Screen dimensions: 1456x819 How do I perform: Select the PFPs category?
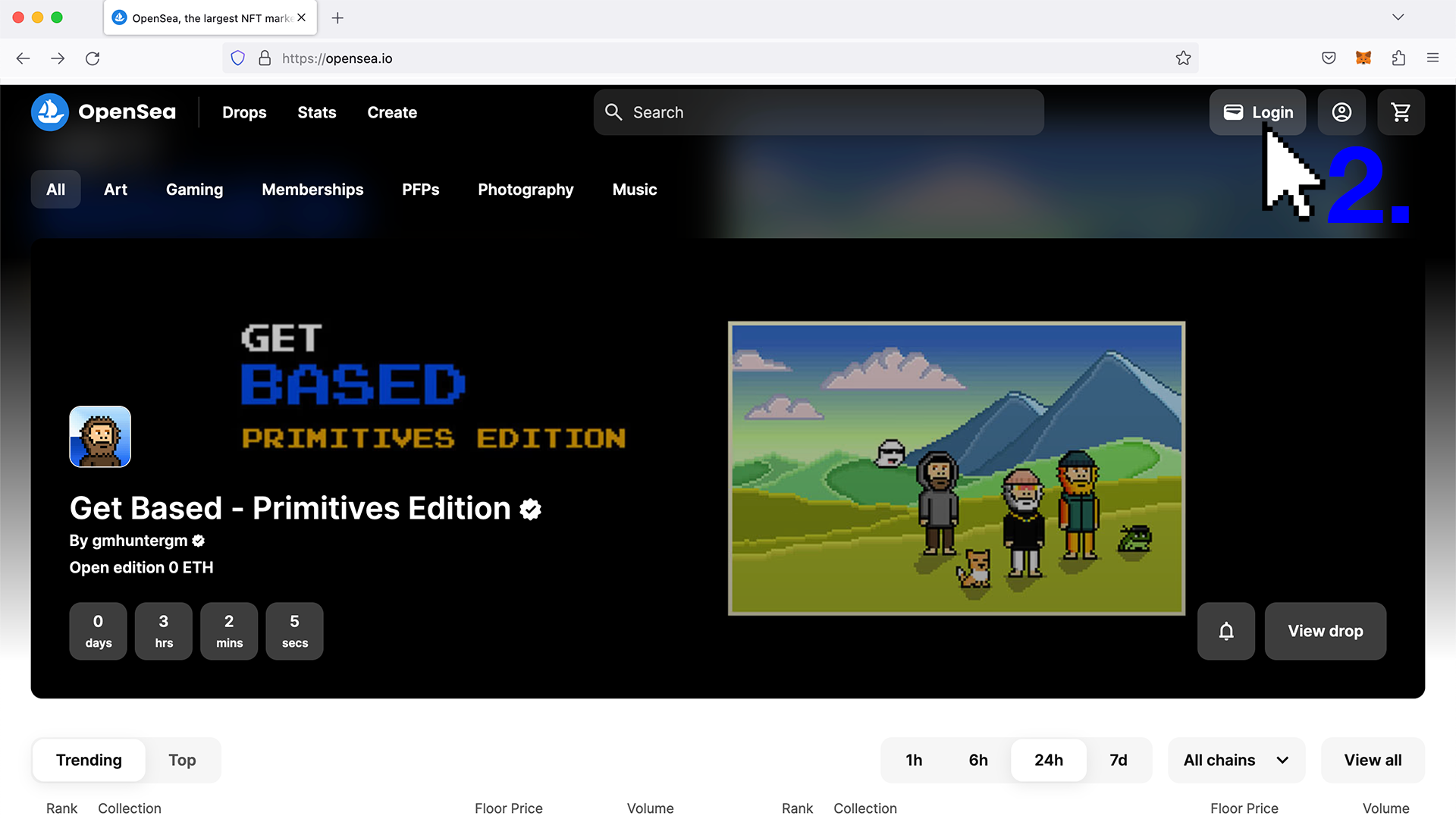[x=421, y=190]
